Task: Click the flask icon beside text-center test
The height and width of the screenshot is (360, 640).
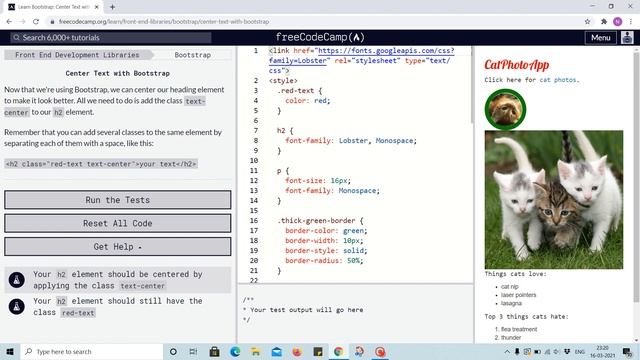Action: tap(17, 280)
